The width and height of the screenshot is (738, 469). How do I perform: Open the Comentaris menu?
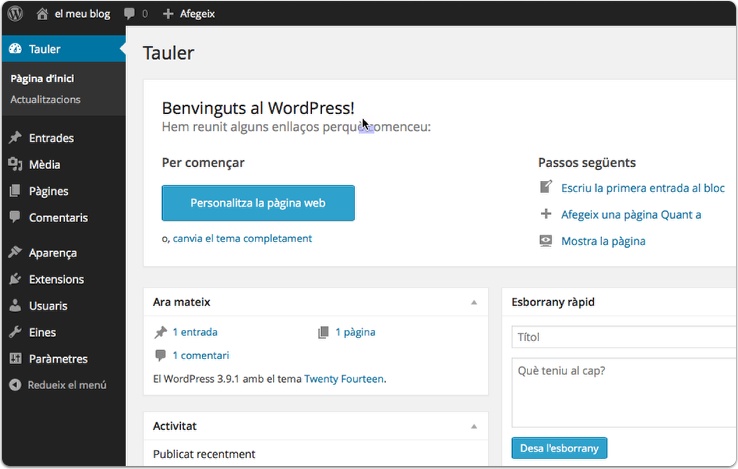(64, 217)
